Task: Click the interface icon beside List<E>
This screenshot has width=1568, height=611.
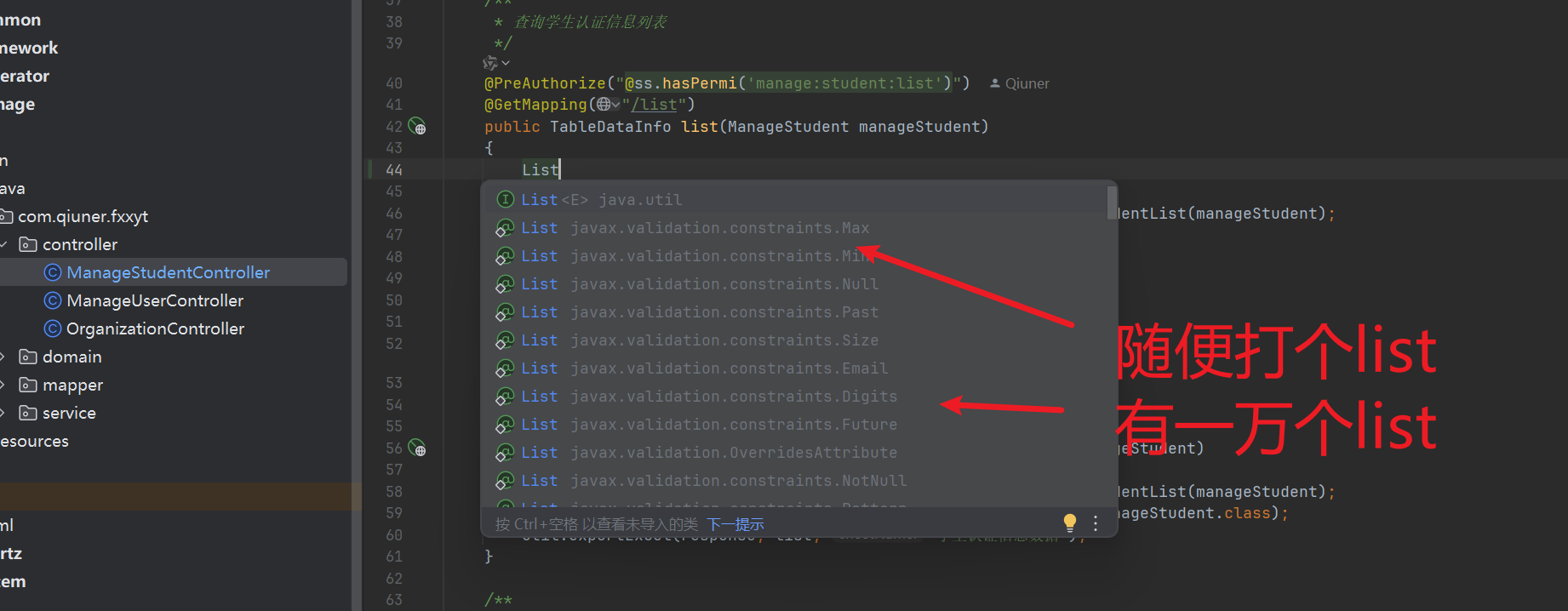Action: 506,199
